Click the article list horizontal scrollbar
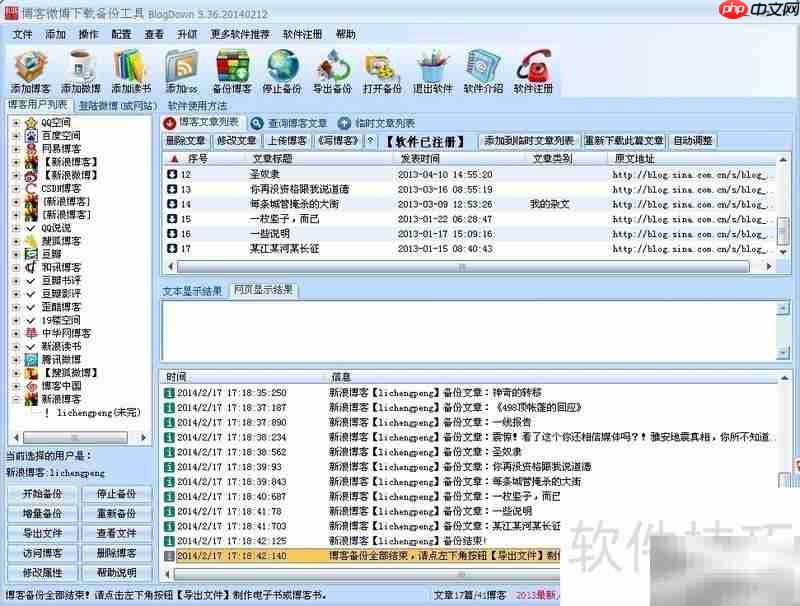The image size is (800, 606). tap(463, 267)
